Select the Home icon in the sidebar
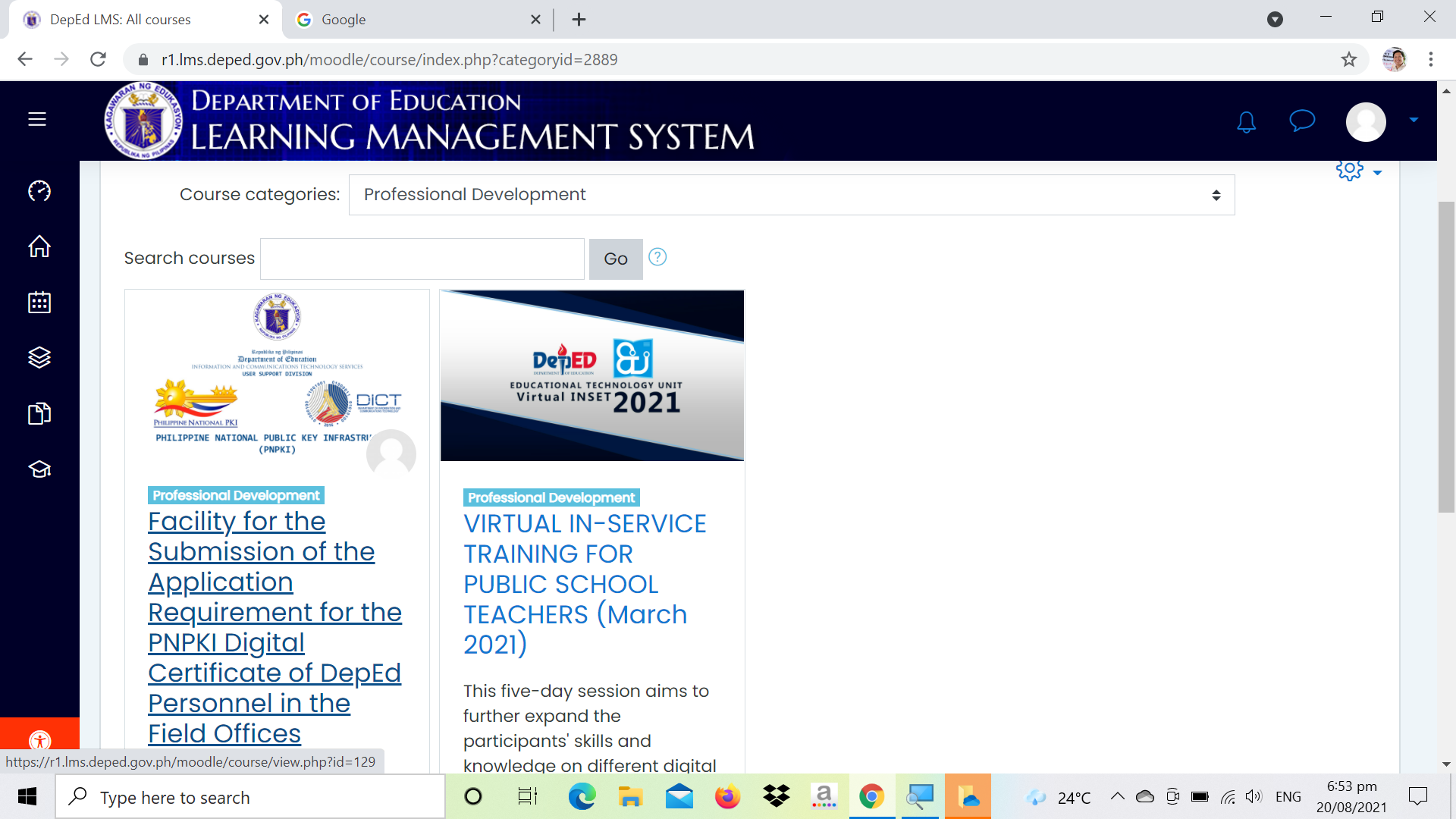 (39, 246)
